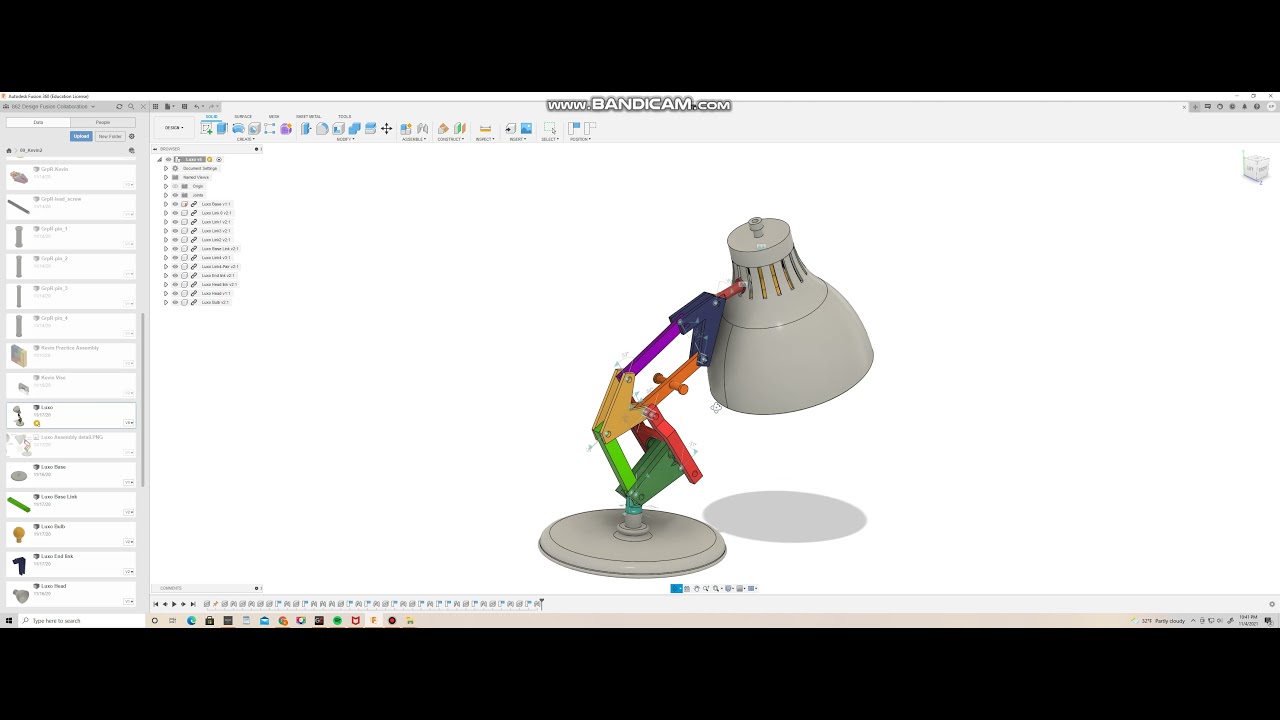The width and height of the screenshot is (1280, 720).
Task: Click the Capture Position icon
Action: point(574,128)
